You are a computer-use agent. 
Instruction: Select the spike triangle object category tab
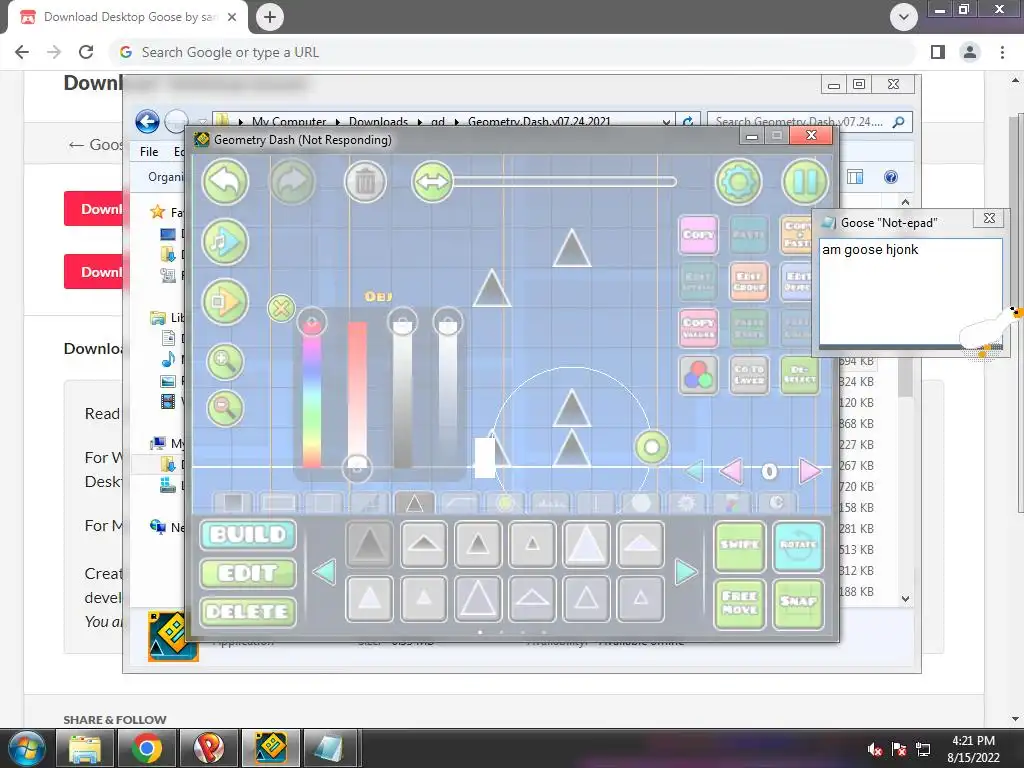pyautogui.click(x=414, y=502)
